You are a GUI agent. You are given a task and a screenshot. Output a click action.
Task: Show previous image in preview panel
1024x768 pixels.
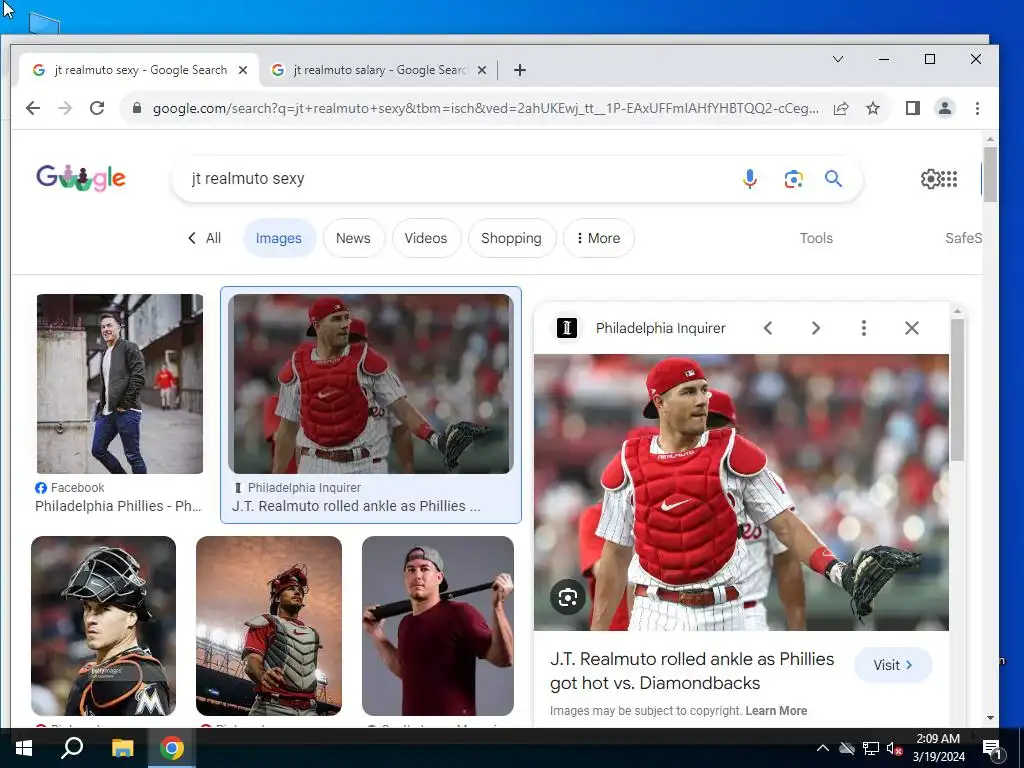click(x=768, y=328)
